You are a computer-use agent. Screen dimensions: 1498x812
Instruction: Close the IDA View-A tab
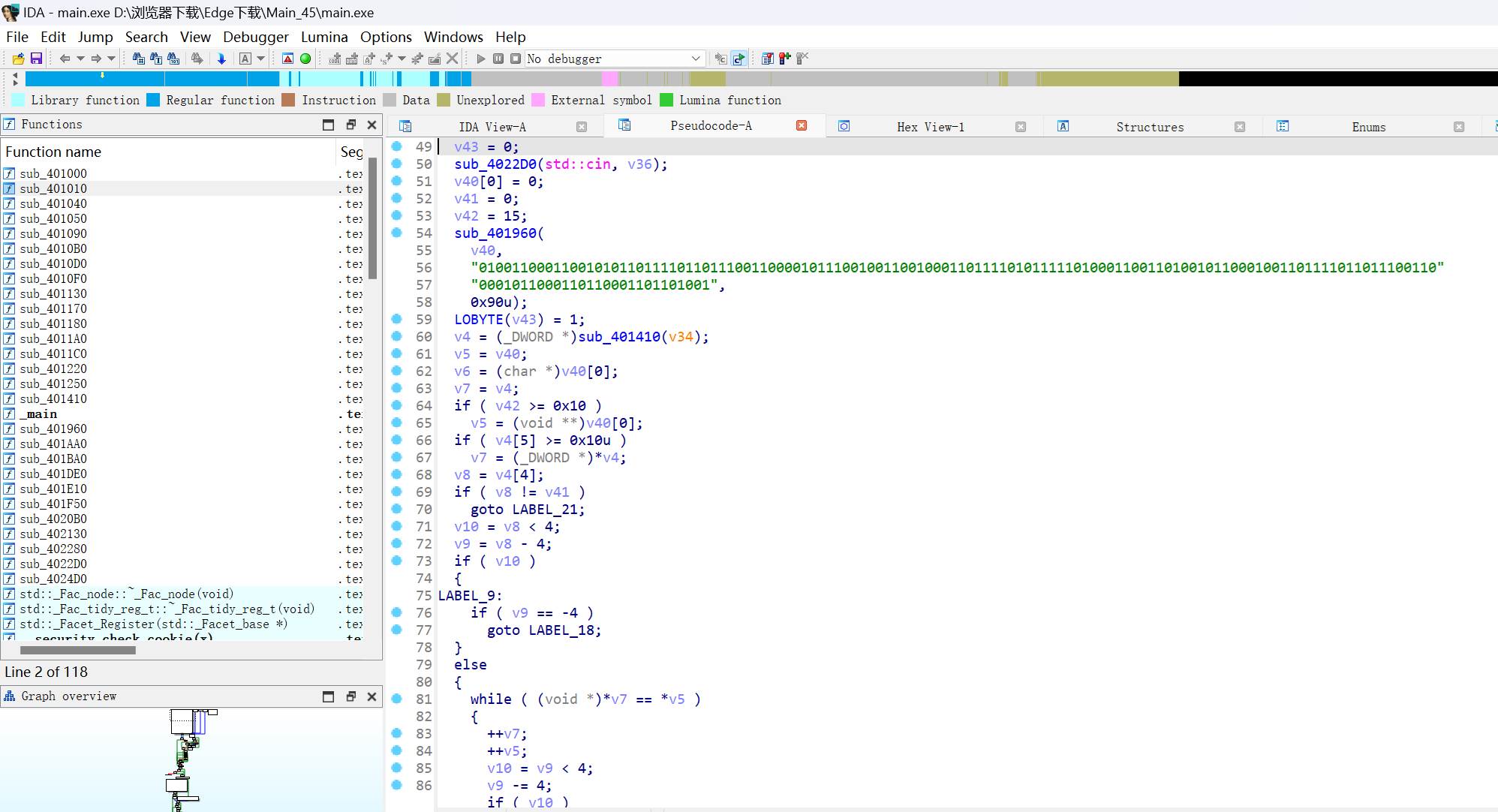[x=582, y=127]
